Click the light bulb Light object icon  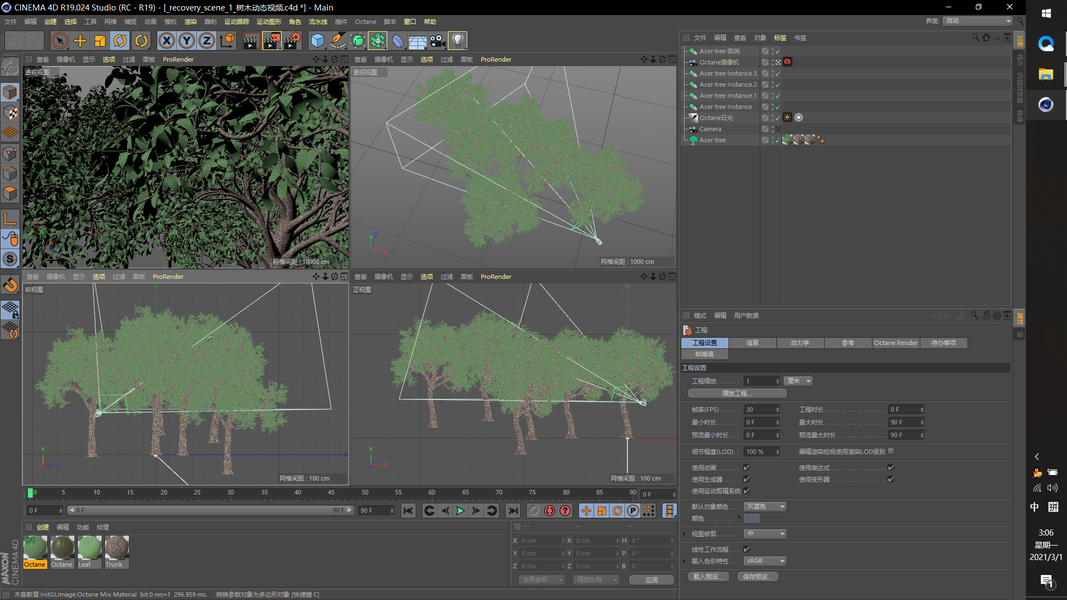(x=457, y=41)
